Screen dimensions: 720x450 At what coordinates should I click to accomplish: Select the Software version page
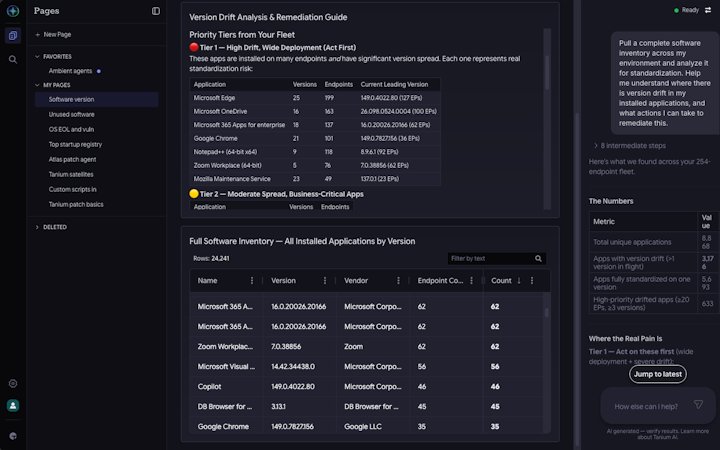coord(97,100)
